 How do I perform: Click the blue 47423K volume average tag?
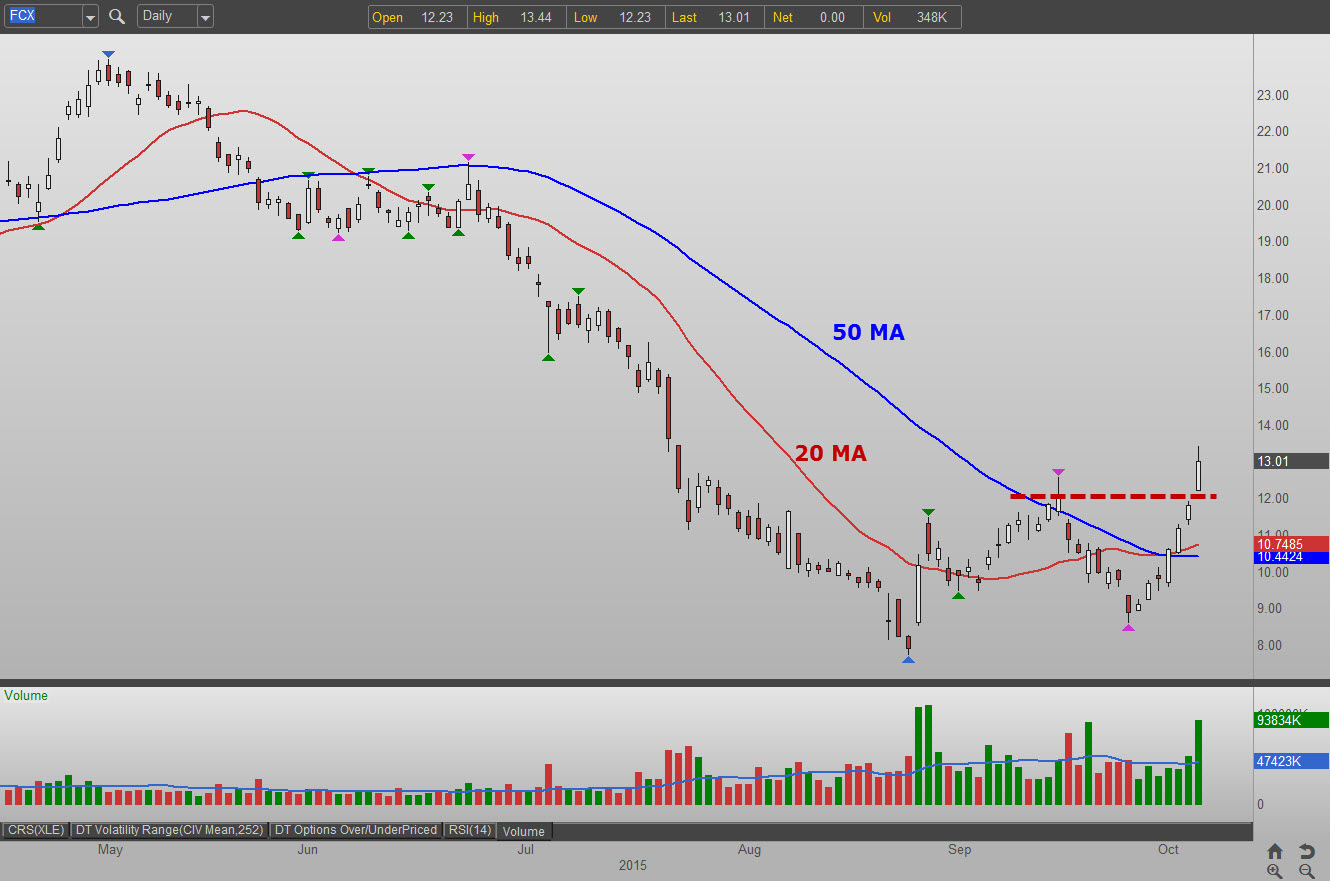tap(1291, 762)
